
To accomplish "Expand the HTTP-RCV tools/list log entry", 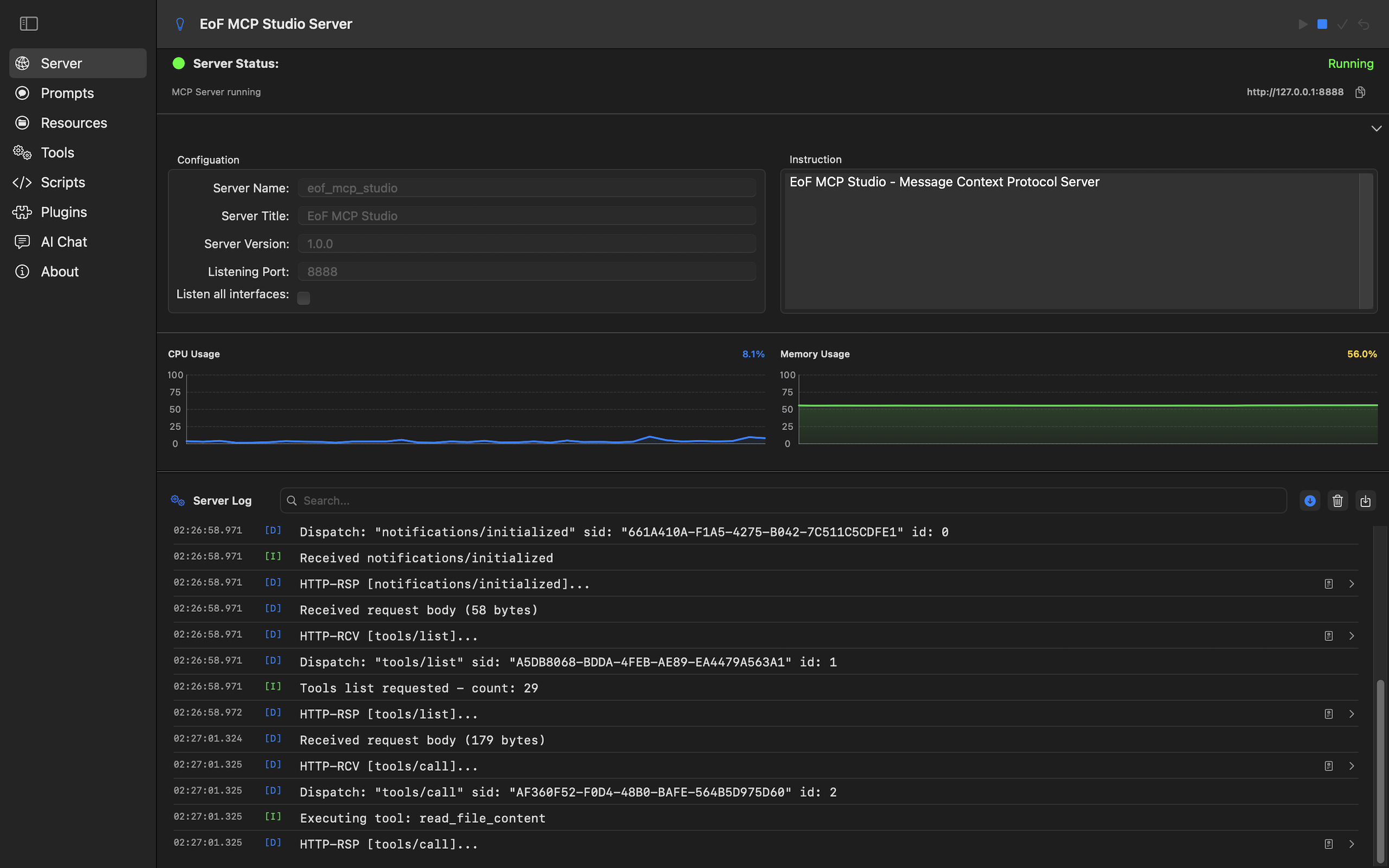I will pyautogui.click(x=1352, y=636).
